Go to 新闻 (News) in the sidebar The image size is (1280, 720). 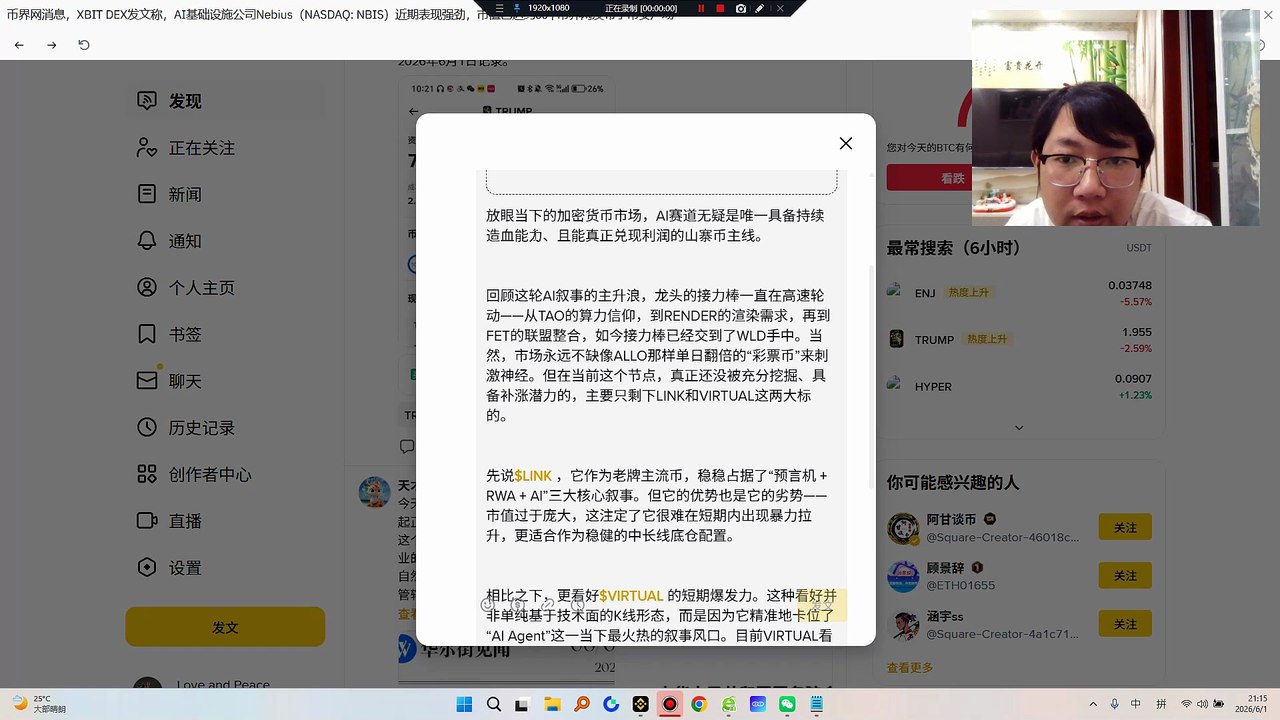[x=224, y=195]
